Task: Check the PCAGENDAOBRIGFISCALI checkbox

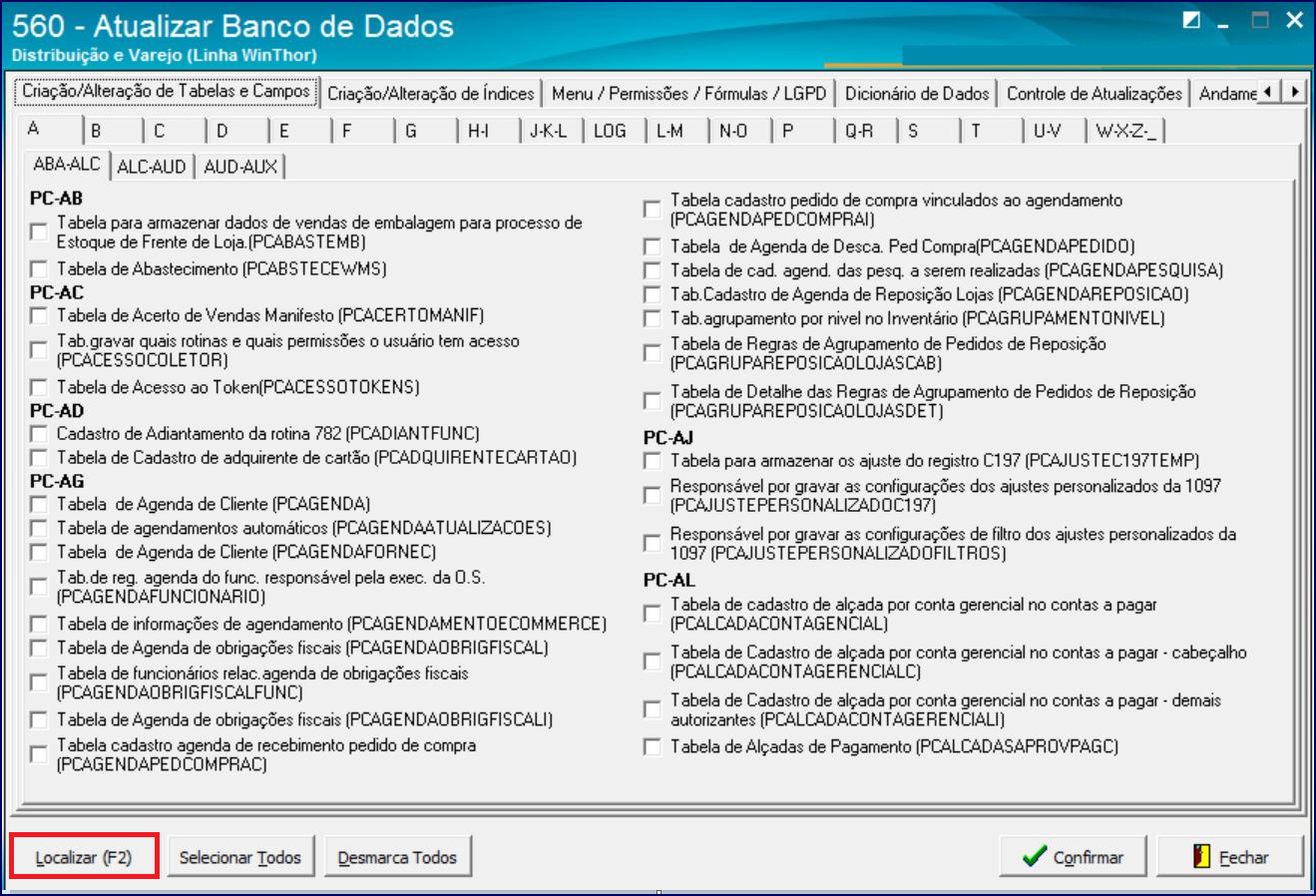Action: tap(39, 720)
